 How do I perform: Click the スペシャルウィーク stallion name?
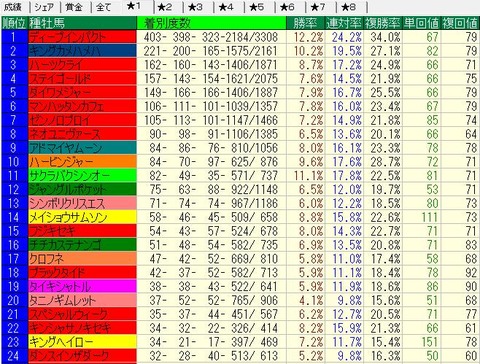click(82, 314)
